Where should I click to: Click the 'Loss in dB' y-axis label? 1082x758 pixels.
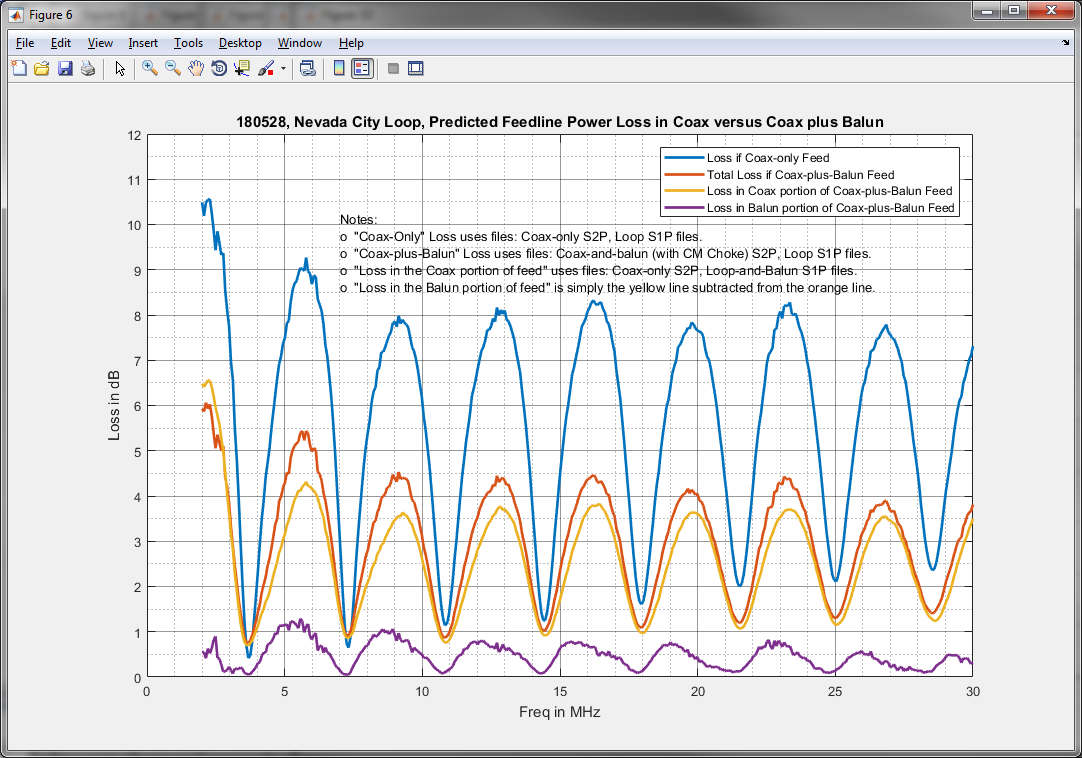[x=114, y=406]
